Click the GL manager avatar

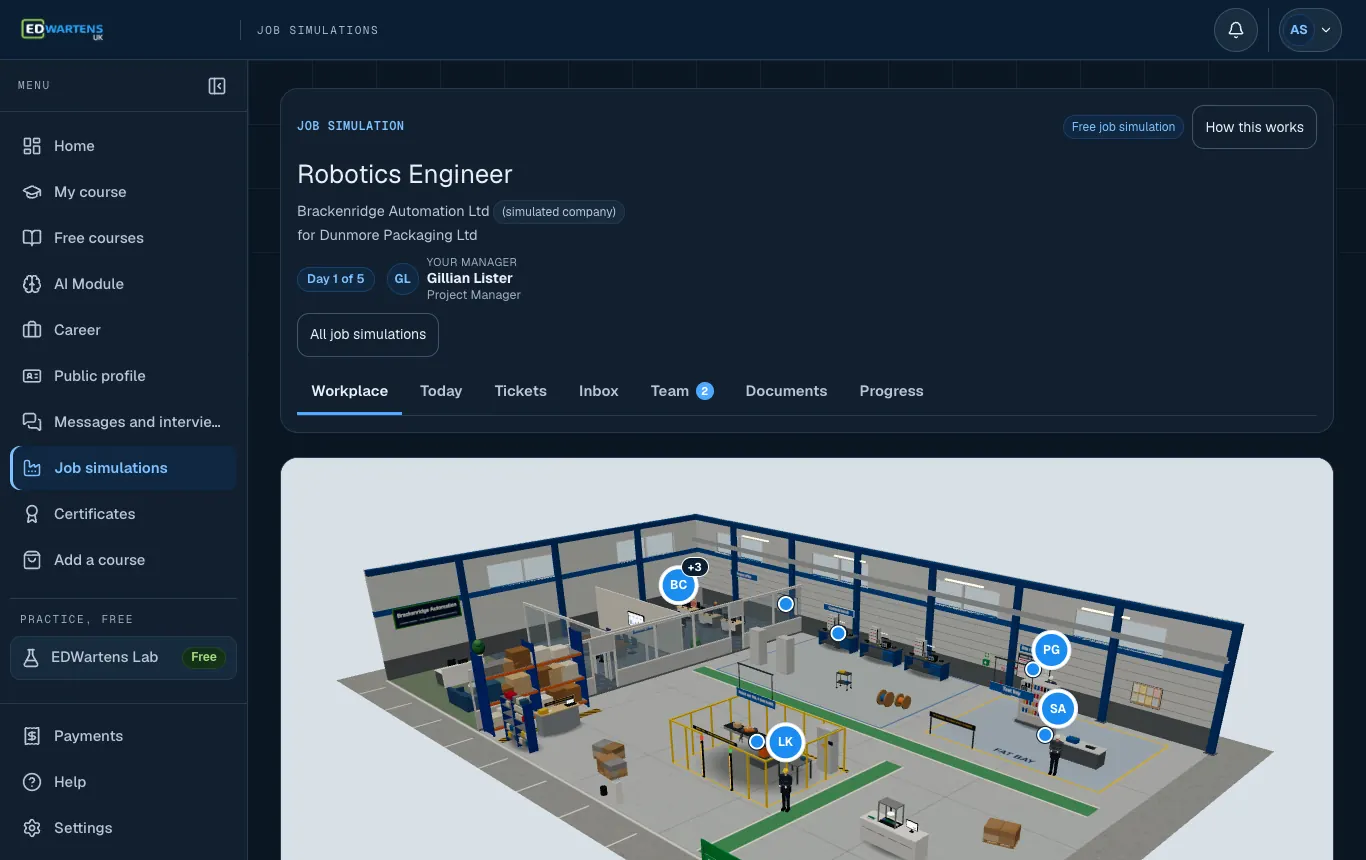[403, 279]
